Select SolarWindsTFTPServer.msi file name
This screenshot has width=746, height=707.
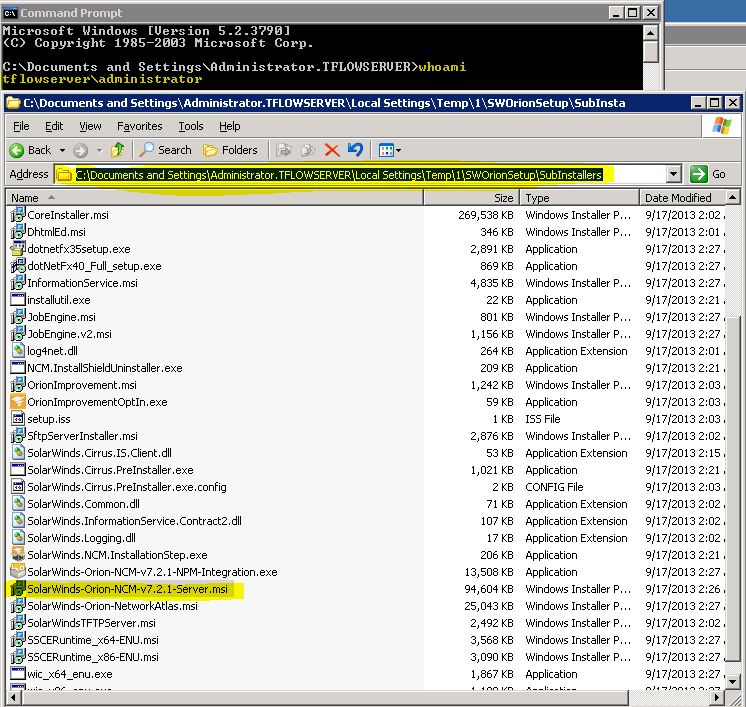(91, 623)
